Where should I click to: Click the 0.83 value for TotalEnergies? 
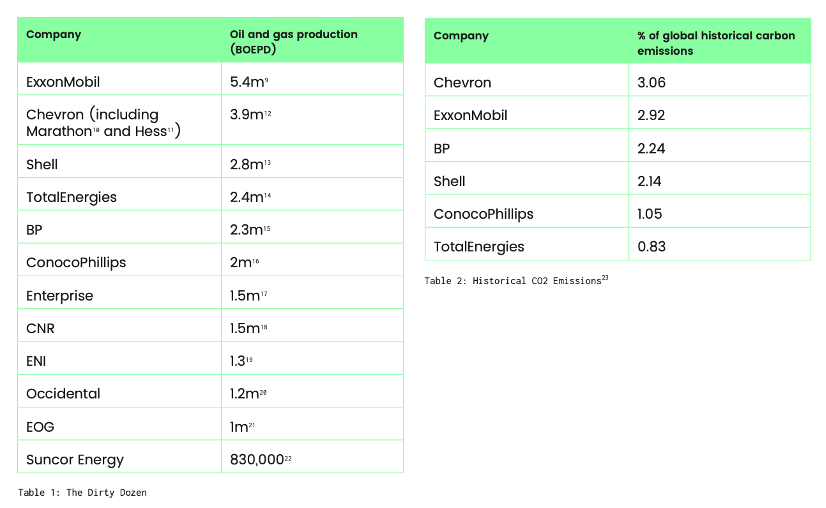[x=651, y=246]
